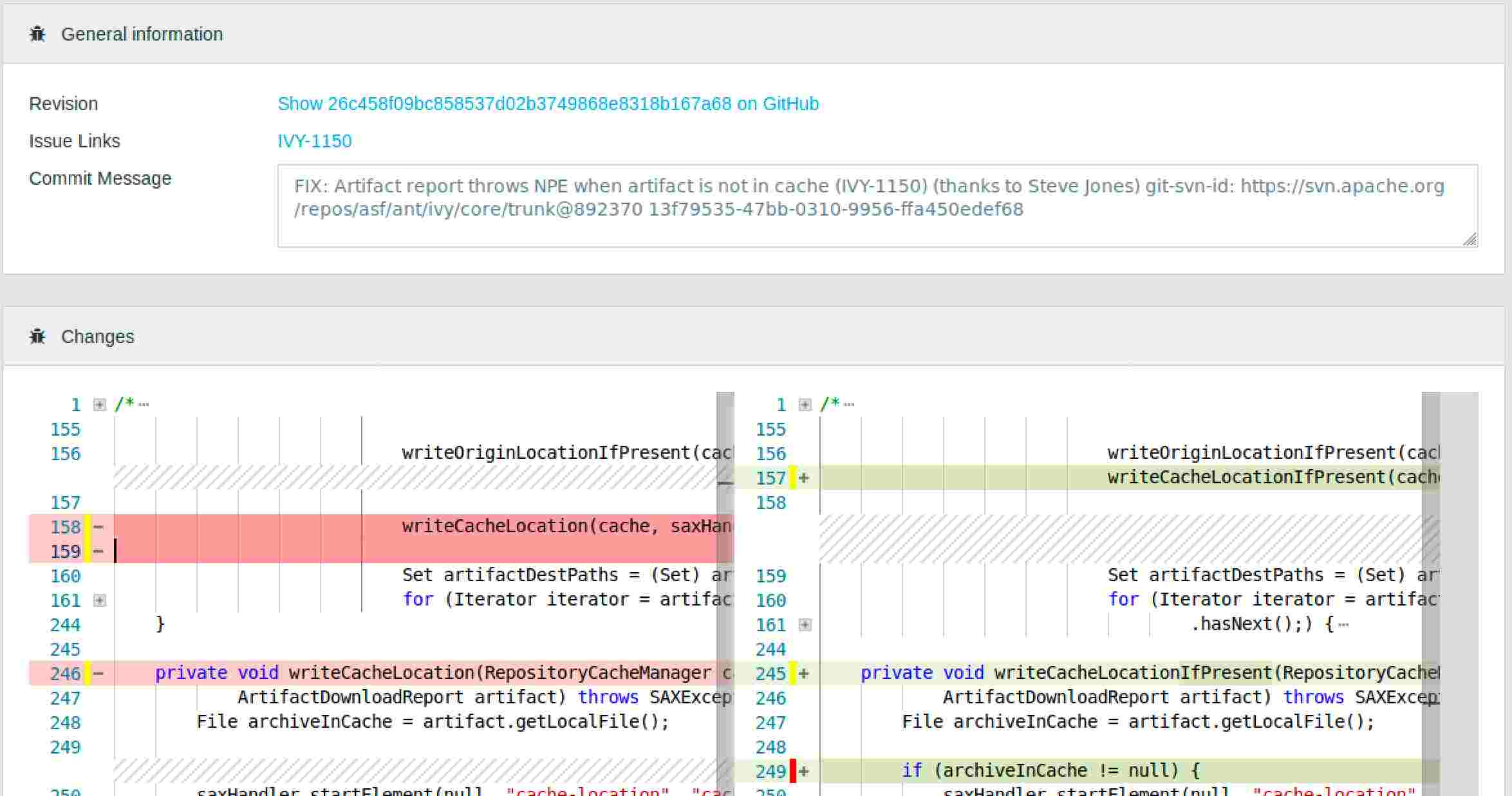This screenshot has width=1512, height=796.
Task: Click the bug icon beside General information
Action: [x=37, y=34]
